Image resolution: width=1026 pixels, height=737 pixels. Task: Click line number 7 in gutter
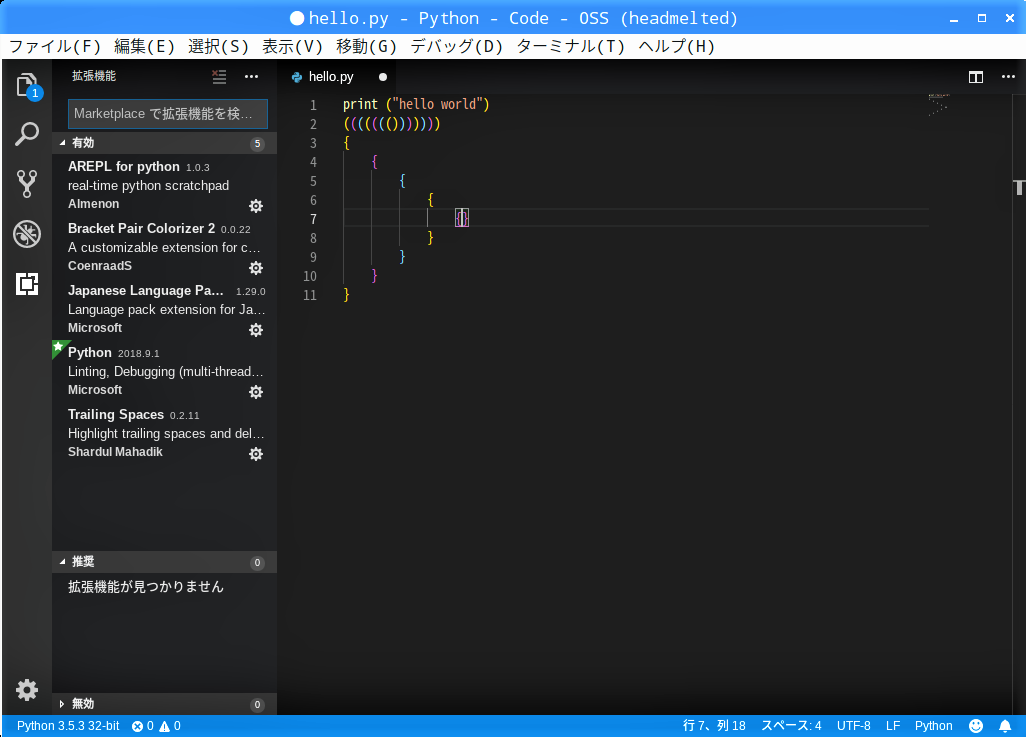click(x=313, y=219)
